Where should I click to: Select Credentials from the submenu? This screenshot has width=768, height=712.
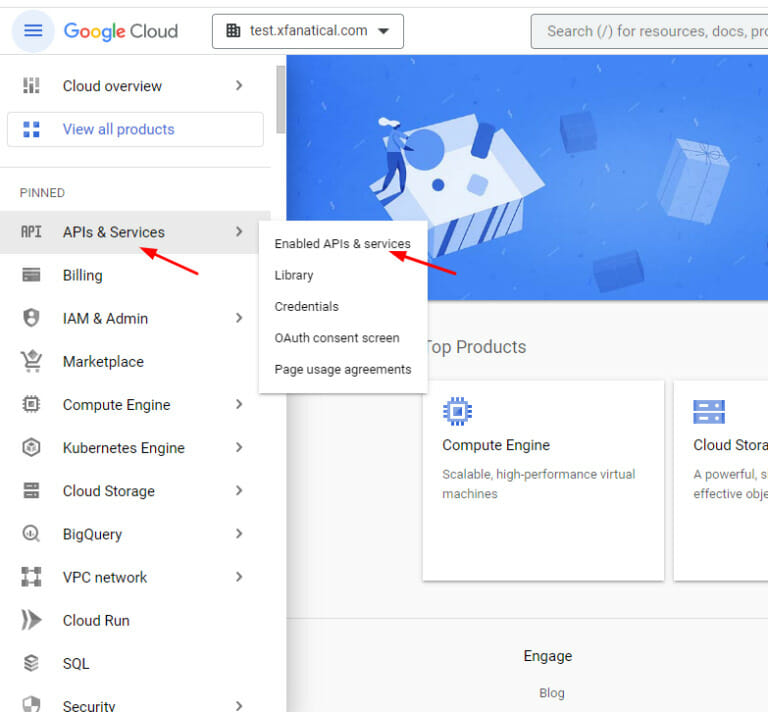tap(342, 307)
